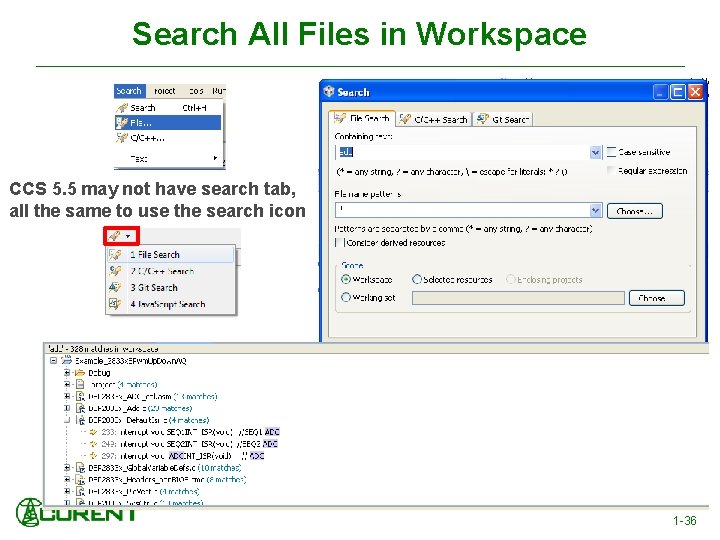Click the Example_2833xEPwmUpDownAQ project icon
Viewport: 720px width, 540px height.
67,360
